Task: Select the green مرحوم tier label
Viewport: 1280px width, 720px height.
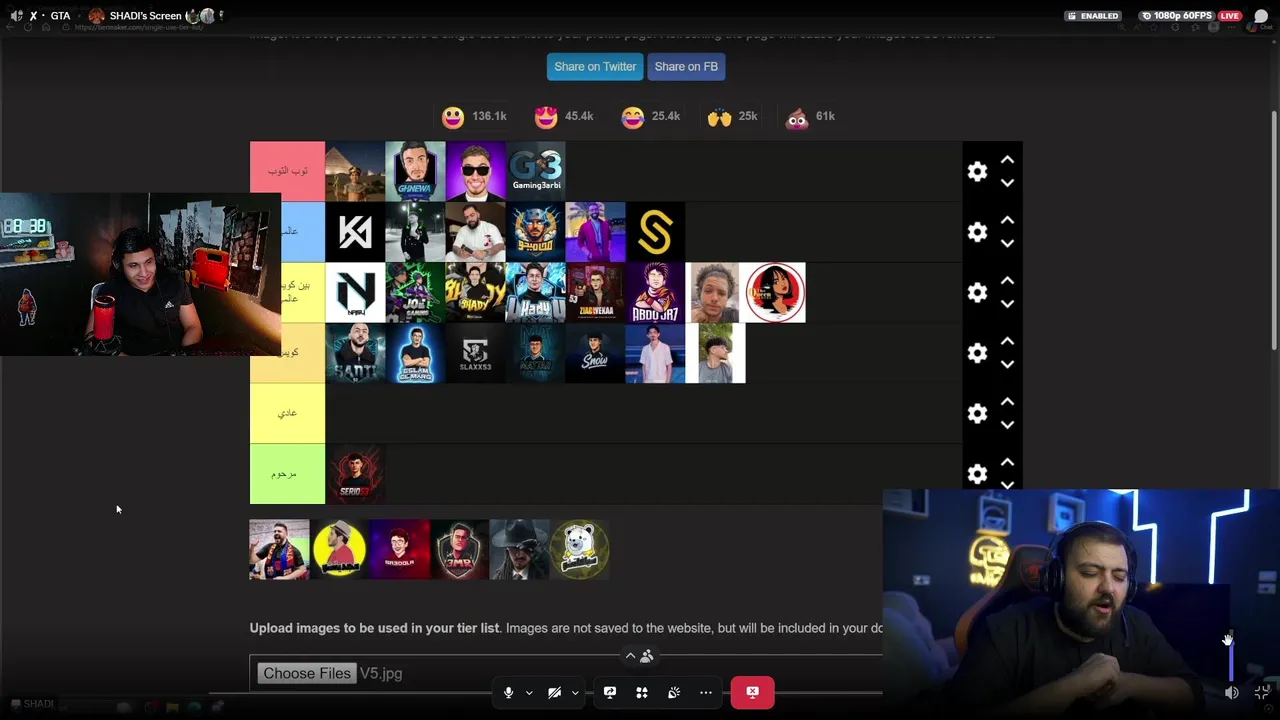Action: click(287, 474)
